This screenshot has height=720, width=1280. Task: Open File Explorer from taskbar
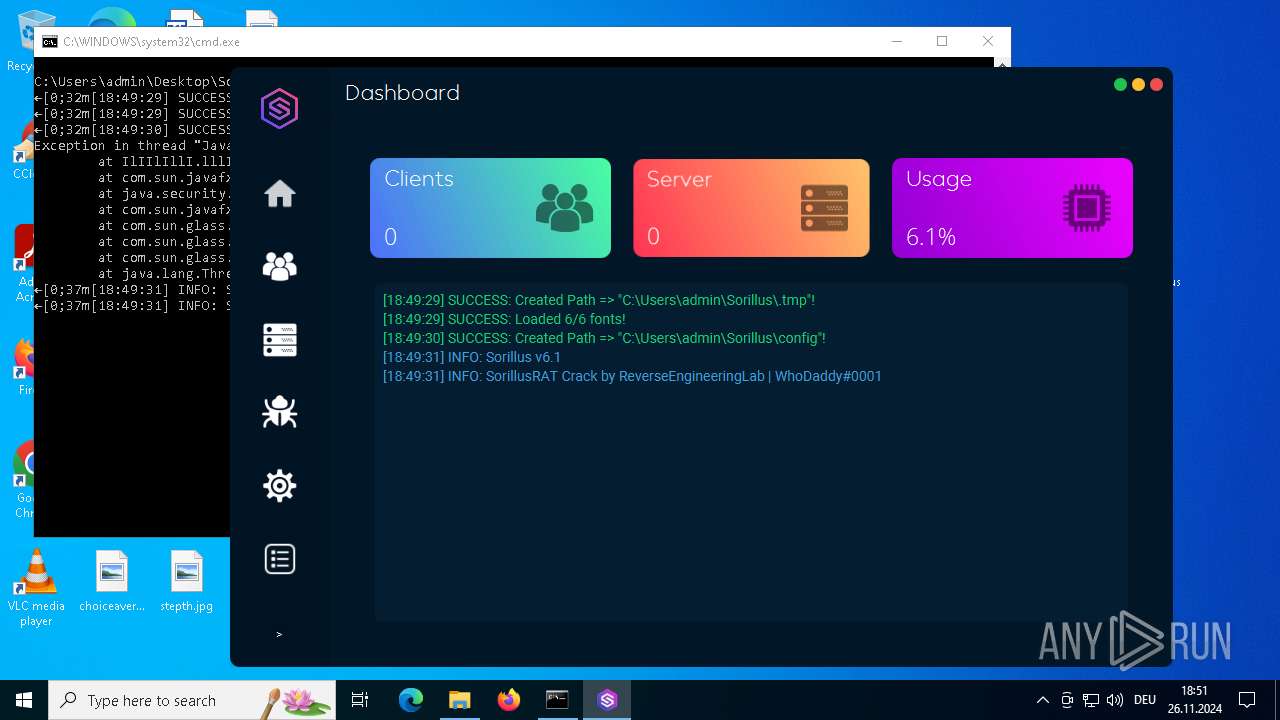(459, 700)
